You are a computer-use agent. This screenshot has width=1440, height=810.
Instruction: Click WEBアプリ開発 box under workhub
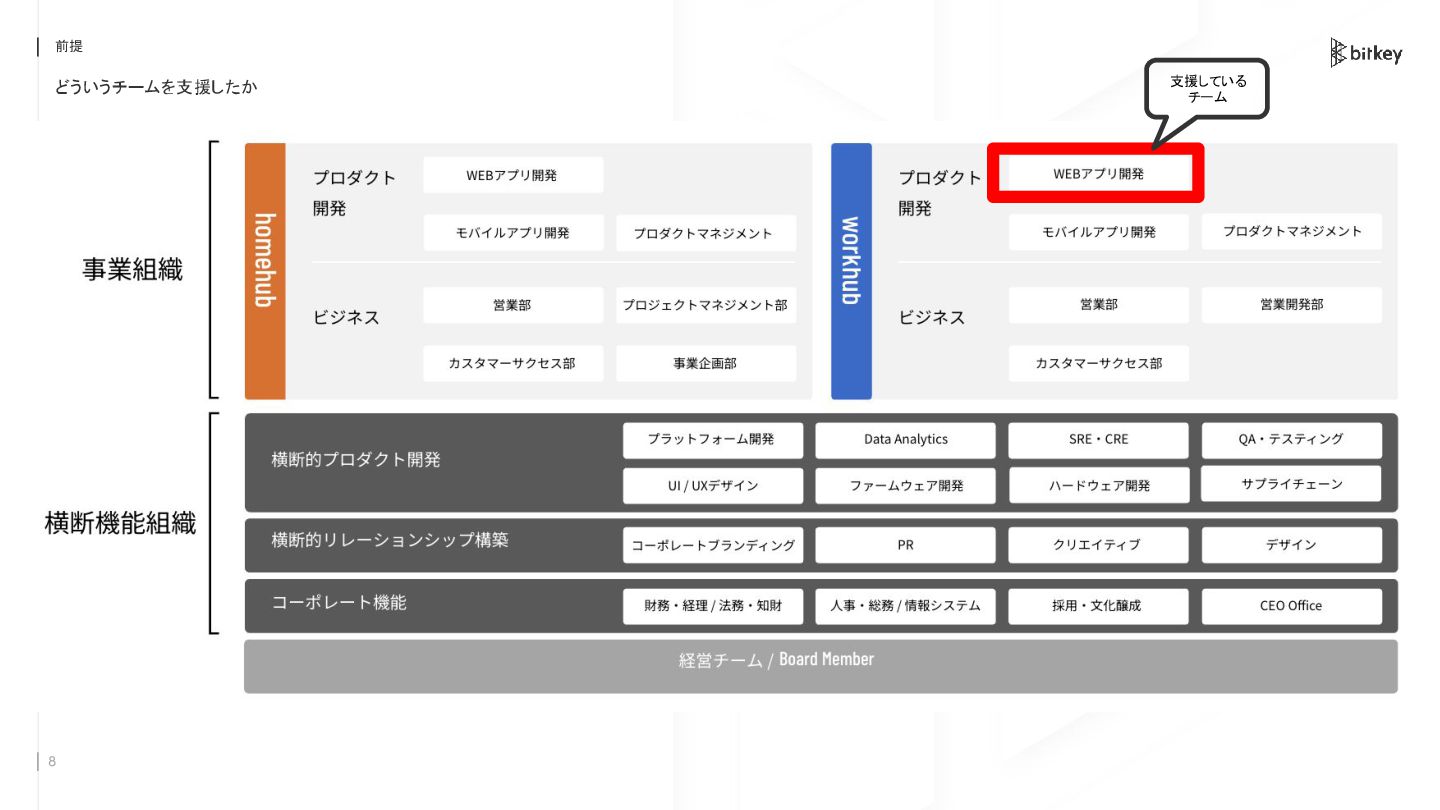click(1098, 173)
